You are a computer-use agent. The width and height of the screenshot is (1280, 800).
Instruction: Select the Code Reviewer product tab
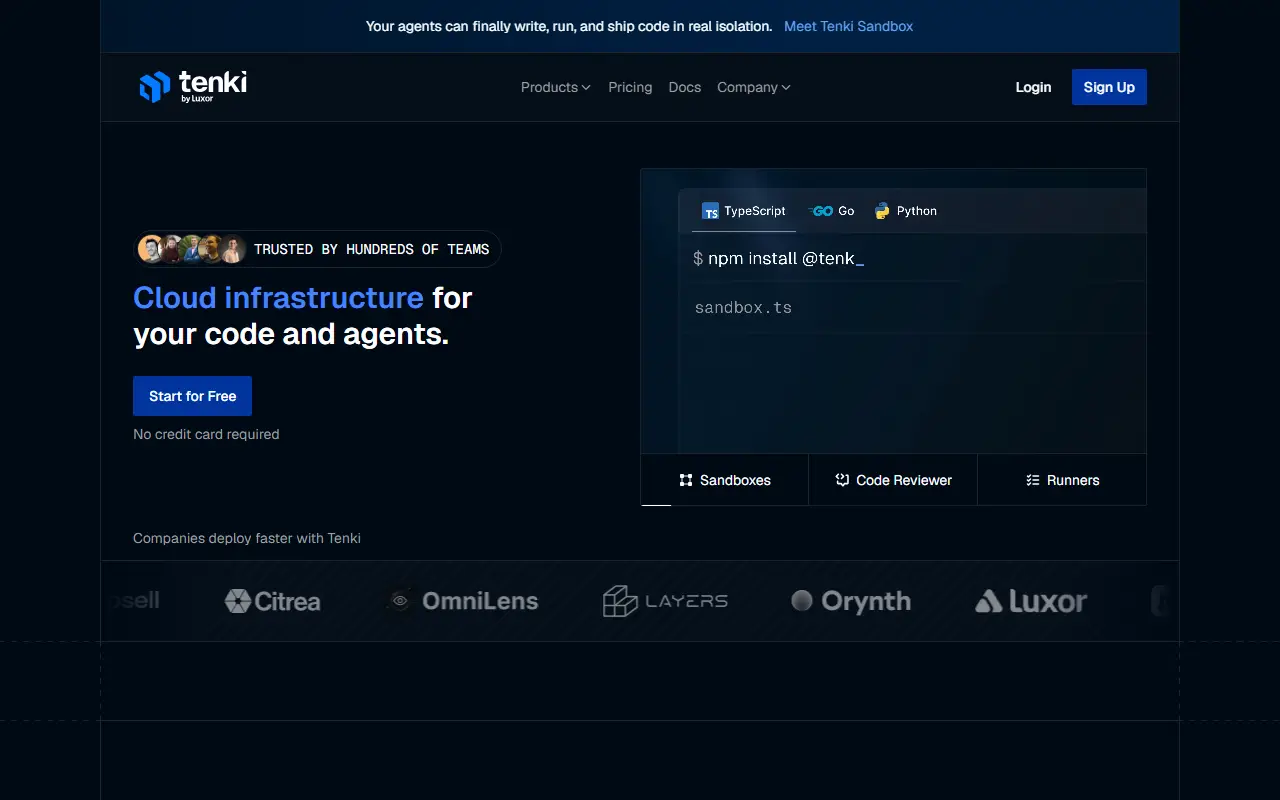(x=893, y=480)
